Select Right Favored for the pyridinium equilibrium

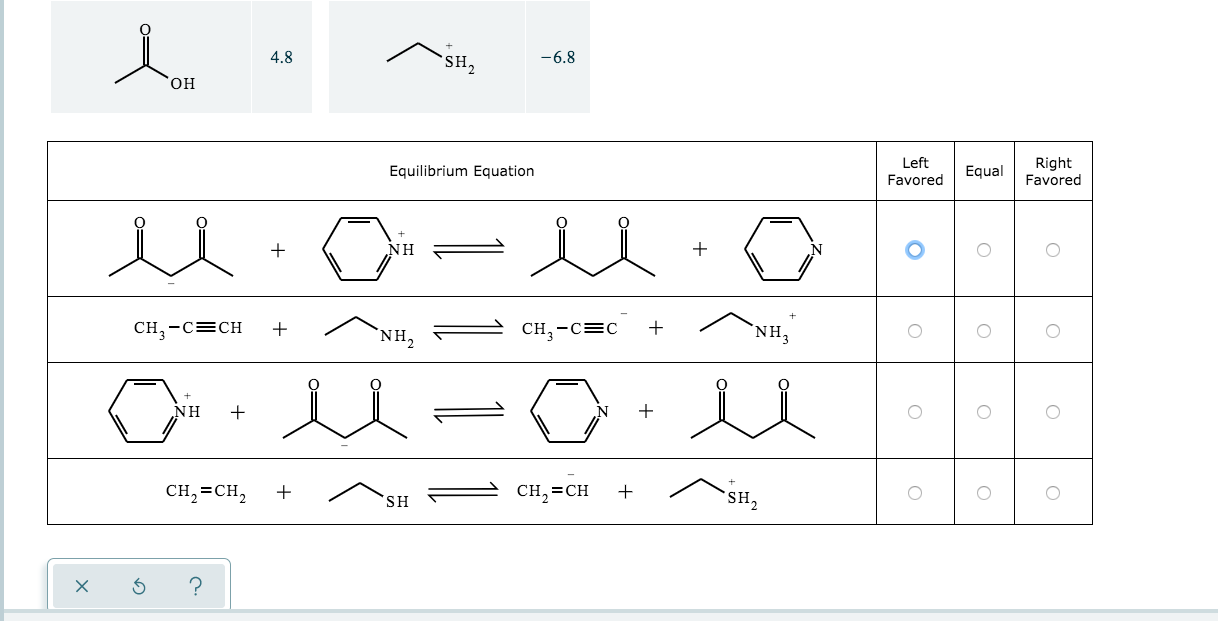click(x=1053, y=410)
